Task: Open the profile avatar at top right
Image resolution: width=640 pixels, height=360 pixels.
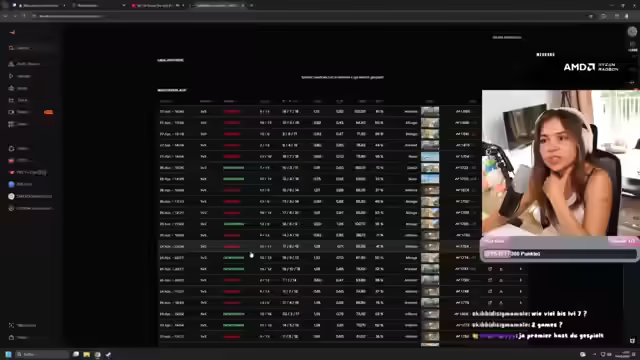Action: [x=632, y=31]
